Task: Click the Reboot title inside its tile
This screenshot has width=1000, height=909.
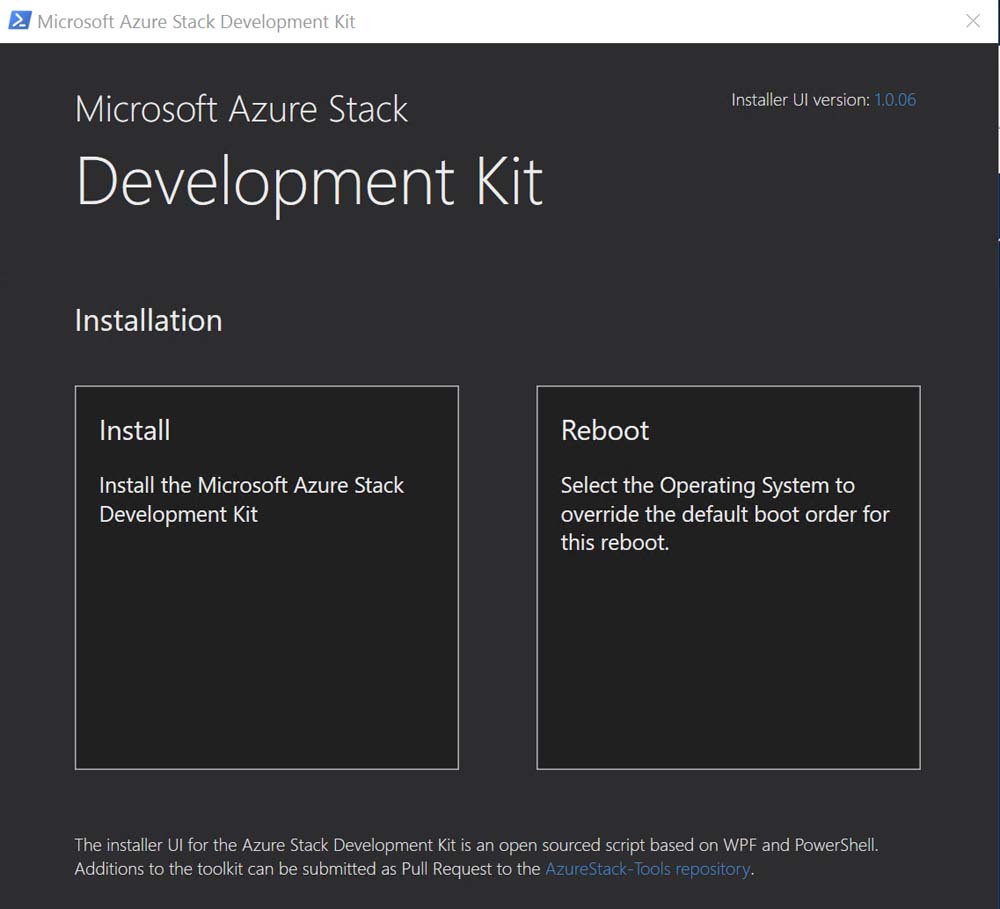Action: click(x=604, y=431)
